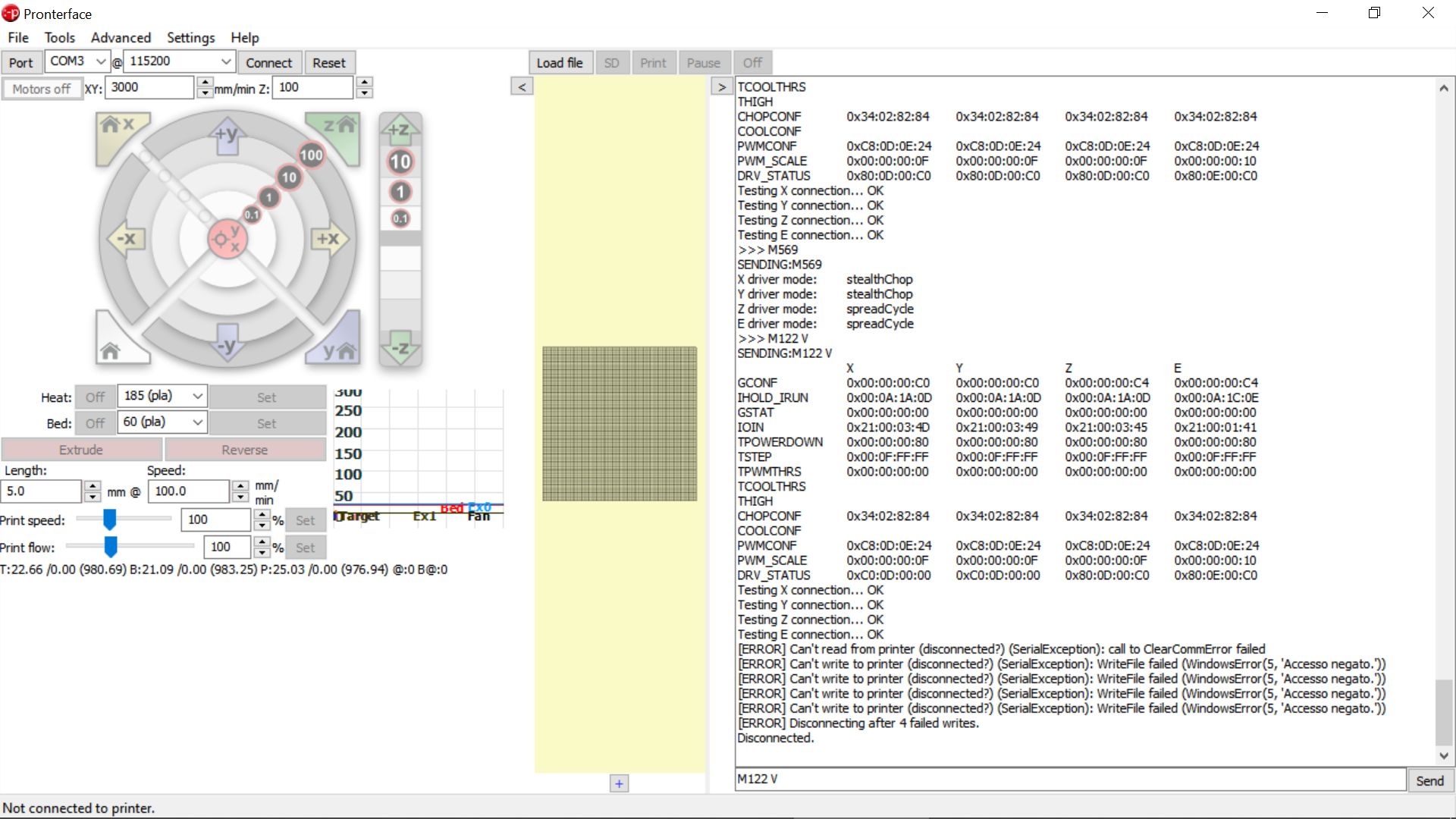1456x819 pixels.
Task: Click the M122 V command input field
Action: coord(1069,780)
